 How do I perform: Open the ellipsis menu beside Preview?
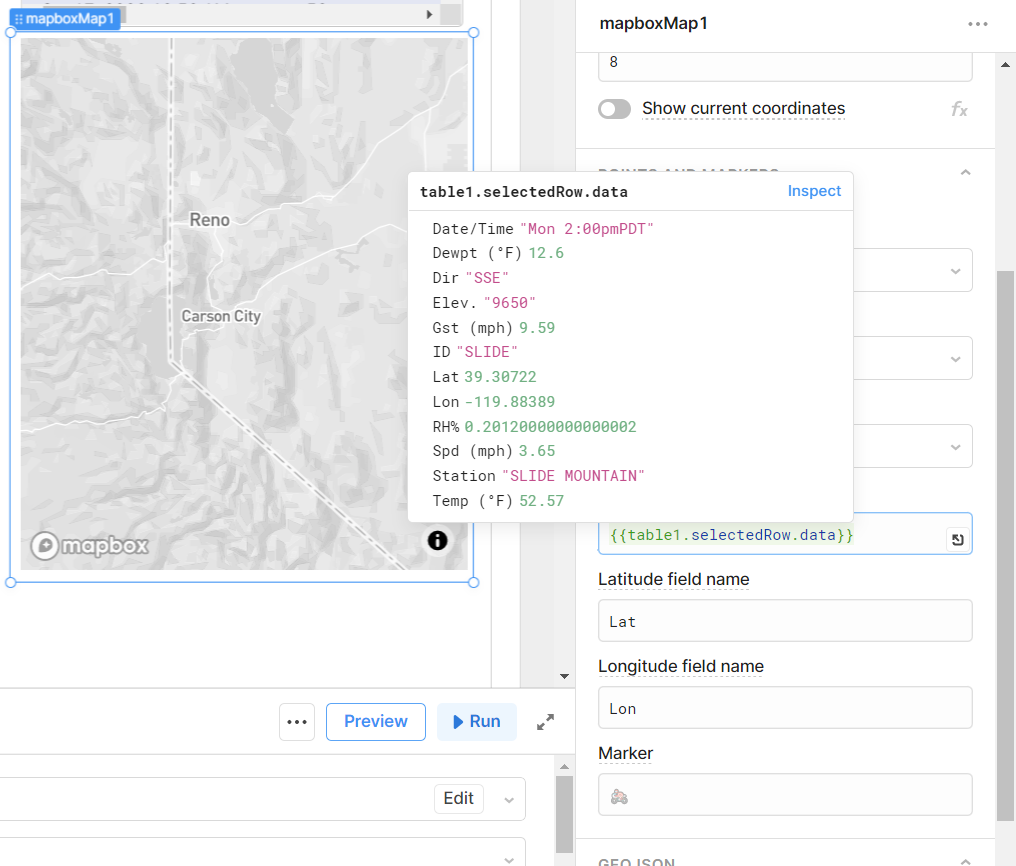(x=297, y=721)
